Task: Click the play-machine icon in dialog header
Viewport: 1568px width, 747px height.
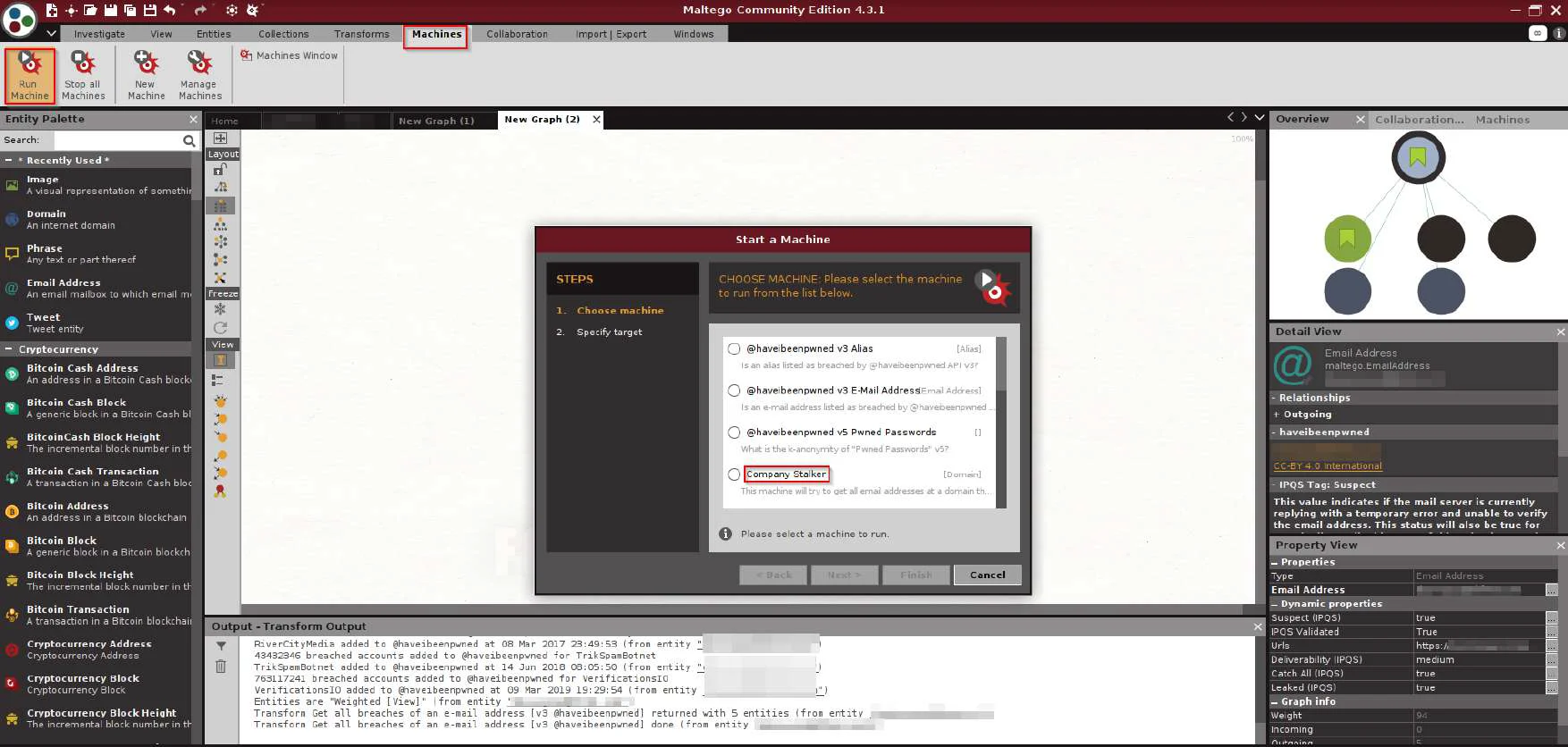Action: pyautogui.click(x=991, y=287)
